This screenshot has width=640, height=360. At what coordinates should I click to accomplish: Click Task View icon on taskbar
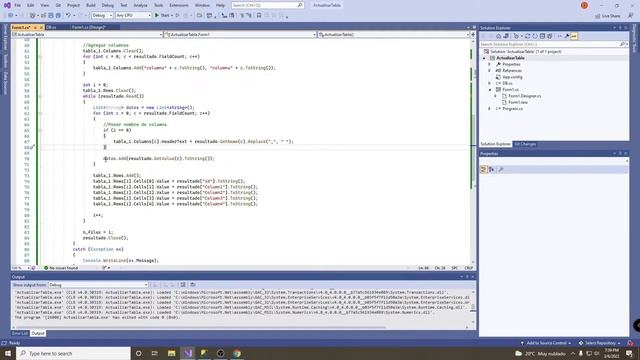tap(155, 353)
